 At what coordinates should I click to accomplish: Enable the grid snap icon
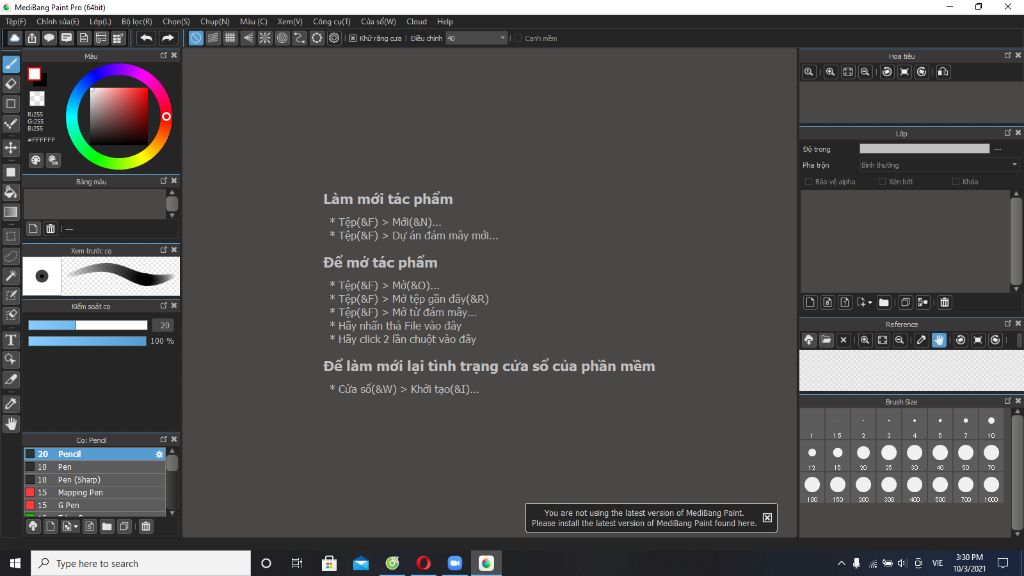pyautogui.click(x=230, y=38)
